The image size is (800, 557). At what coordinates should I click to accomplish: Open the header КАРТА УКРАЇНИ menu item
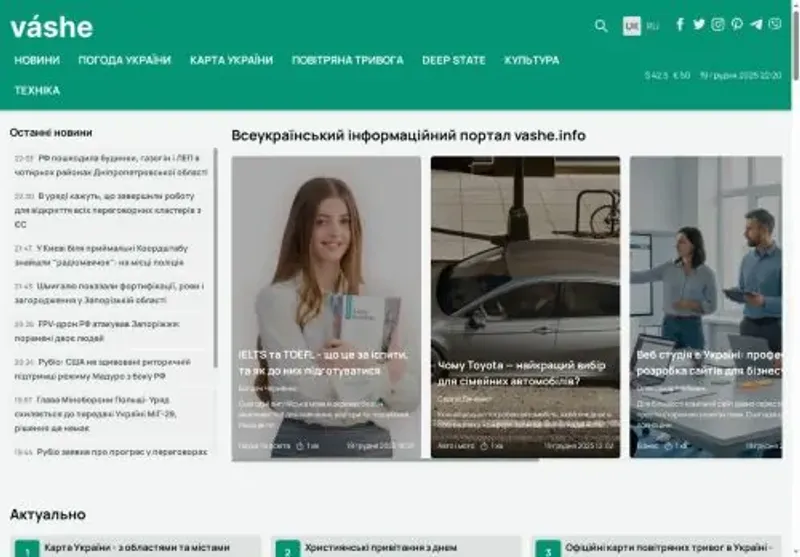pos(231,60)
